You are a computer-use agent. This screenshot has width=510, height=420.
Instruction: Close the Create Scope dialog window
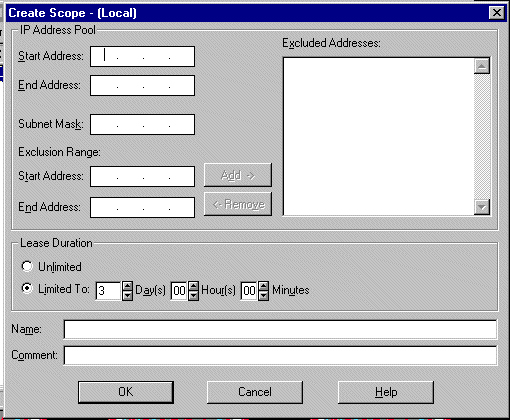tap(496, 13)
